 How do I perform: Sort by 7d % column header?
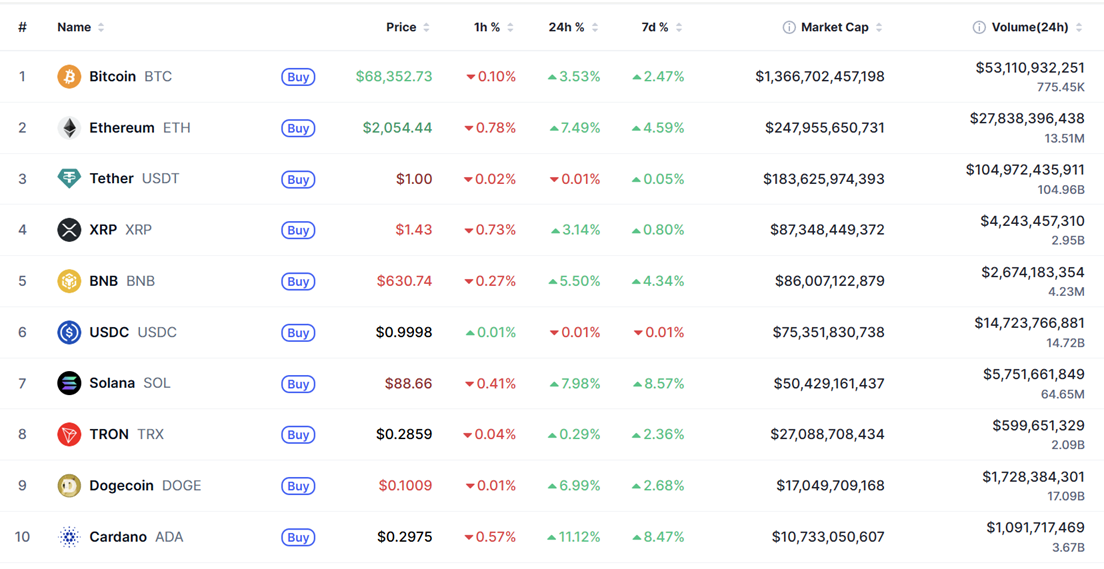pyautogui.click(x=655, y=28)
